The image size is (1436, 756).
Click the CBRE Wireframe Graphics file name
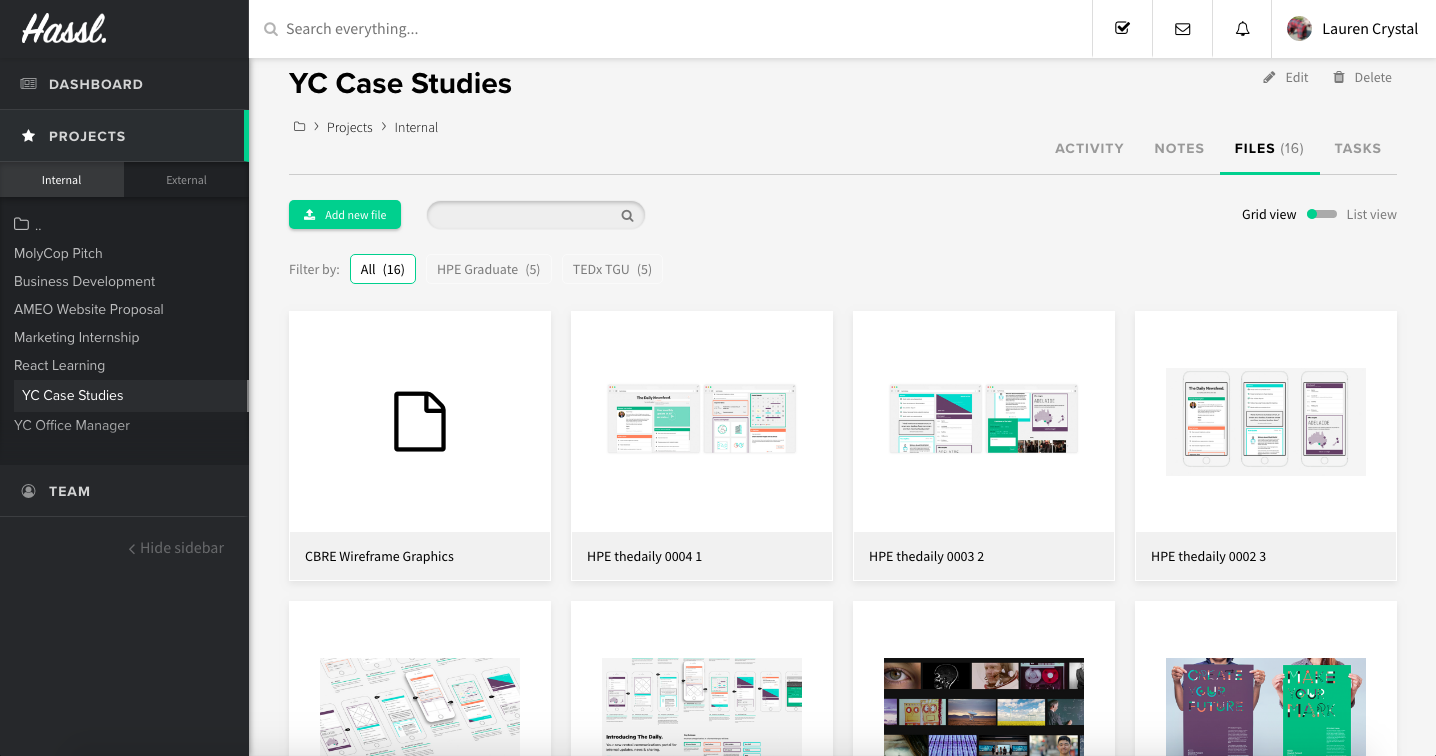tap(379, 556)
